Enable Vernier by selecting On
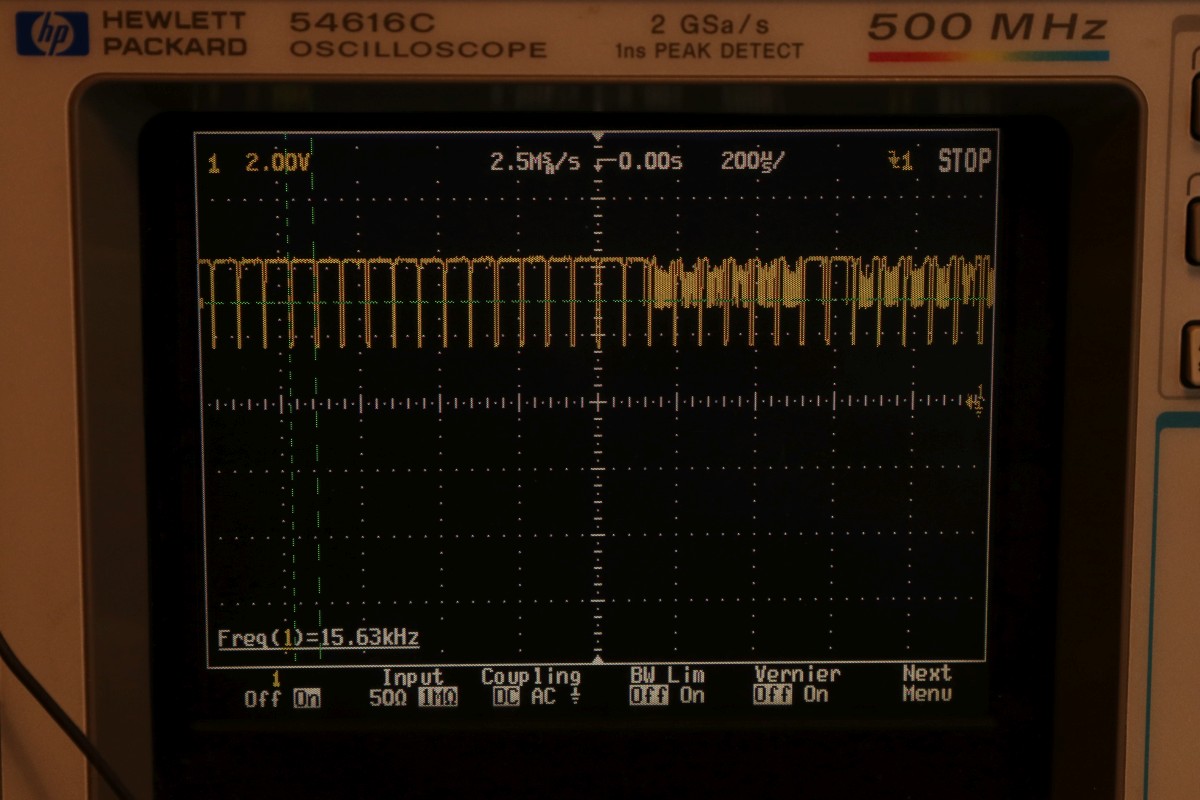This screenshot has height=800, width=1200. (816, 696)
